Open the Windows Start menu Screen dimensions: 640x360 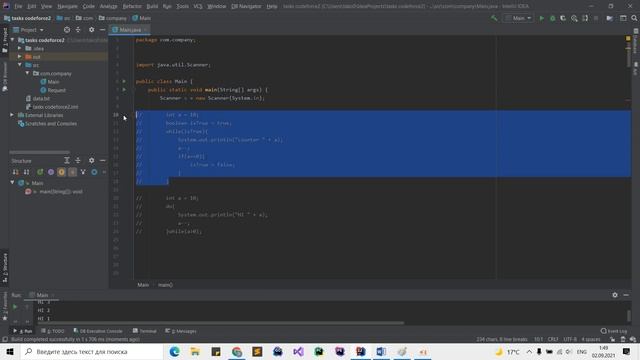(x=10, y=351)
